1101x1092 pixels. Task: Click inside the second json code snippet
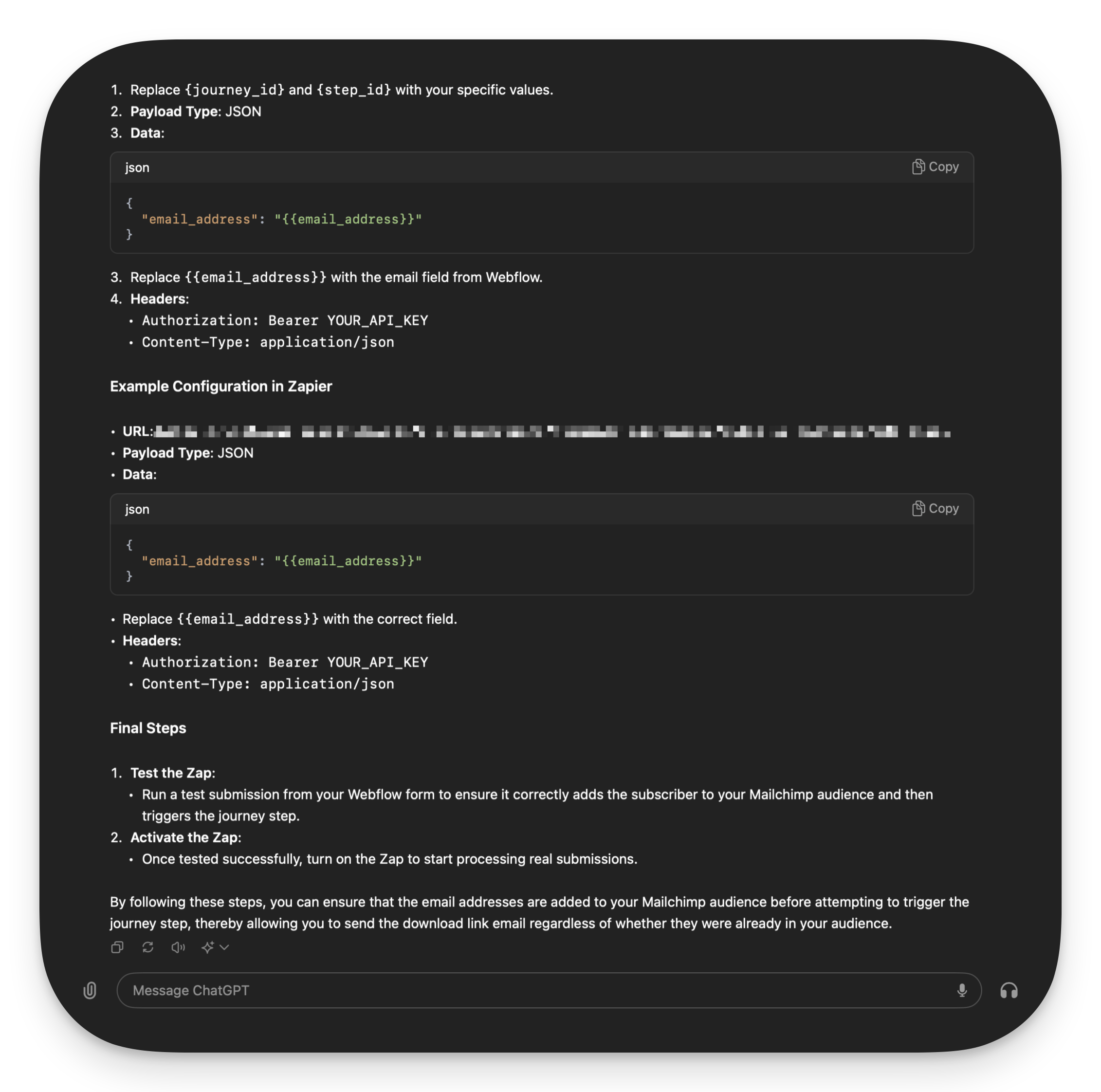click(281, 561)
